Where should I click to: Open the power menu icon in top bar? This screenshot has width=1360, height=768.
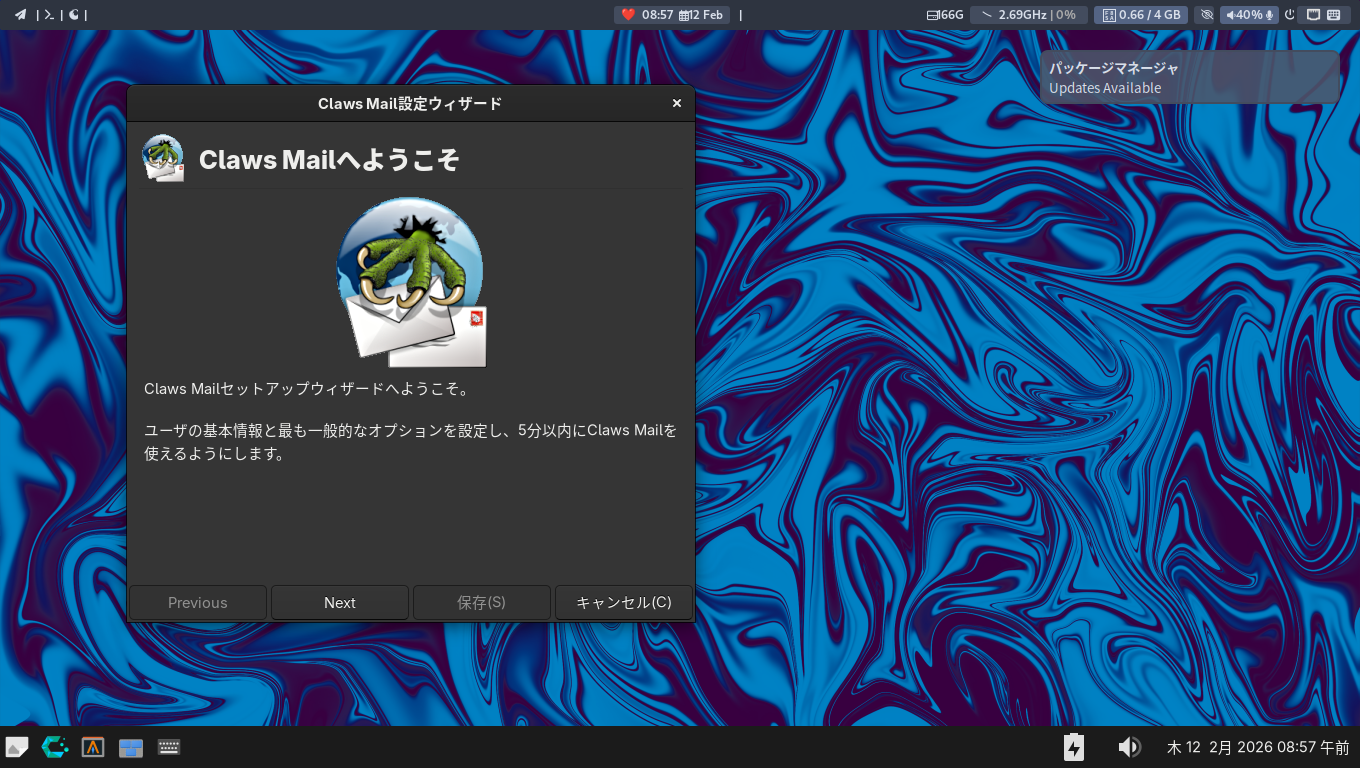pyautogui.click(x=1290, y=15)
